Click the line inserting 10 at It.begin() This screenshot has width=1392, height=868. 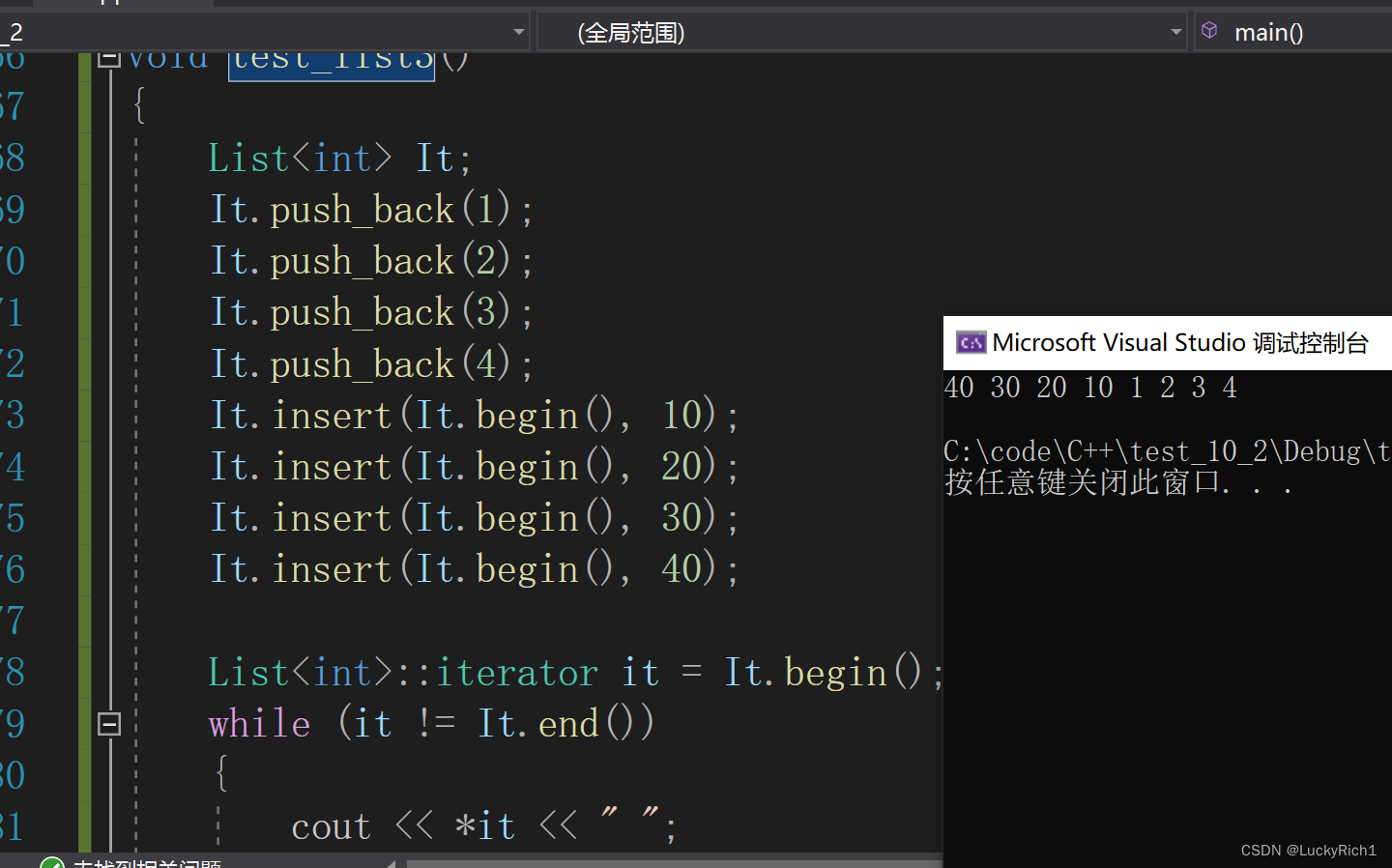tap(475, 416)
